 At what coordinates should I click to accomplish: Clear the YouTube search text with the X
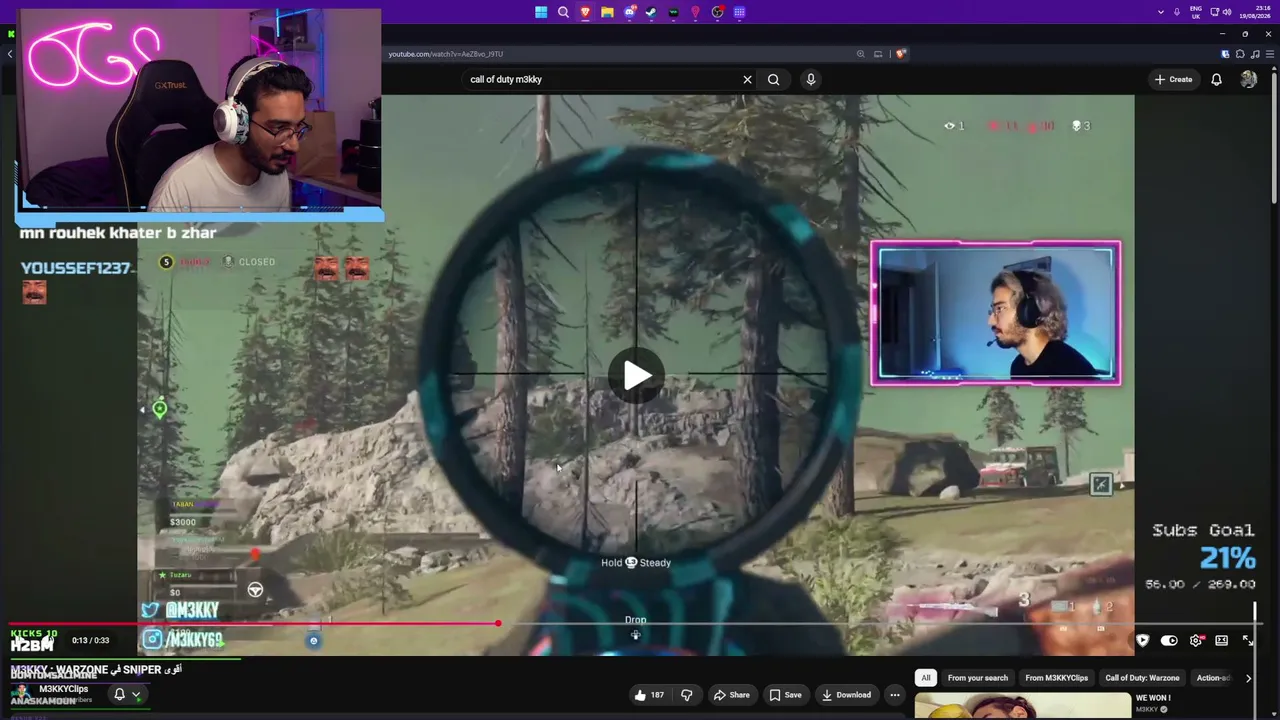click(747, 79)
